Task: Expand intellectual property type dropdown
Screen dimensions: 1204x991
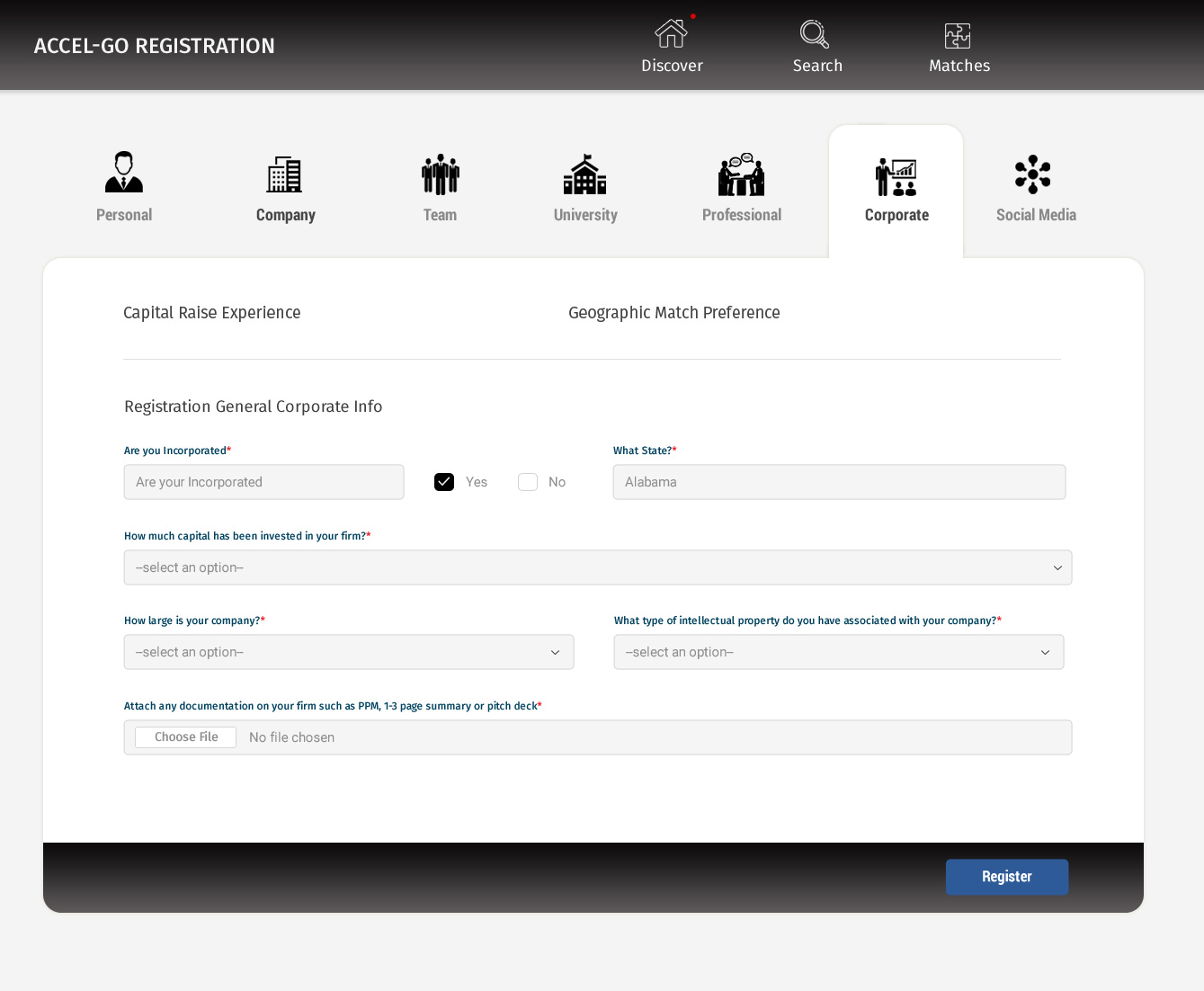Action: (x=838, y=652)
